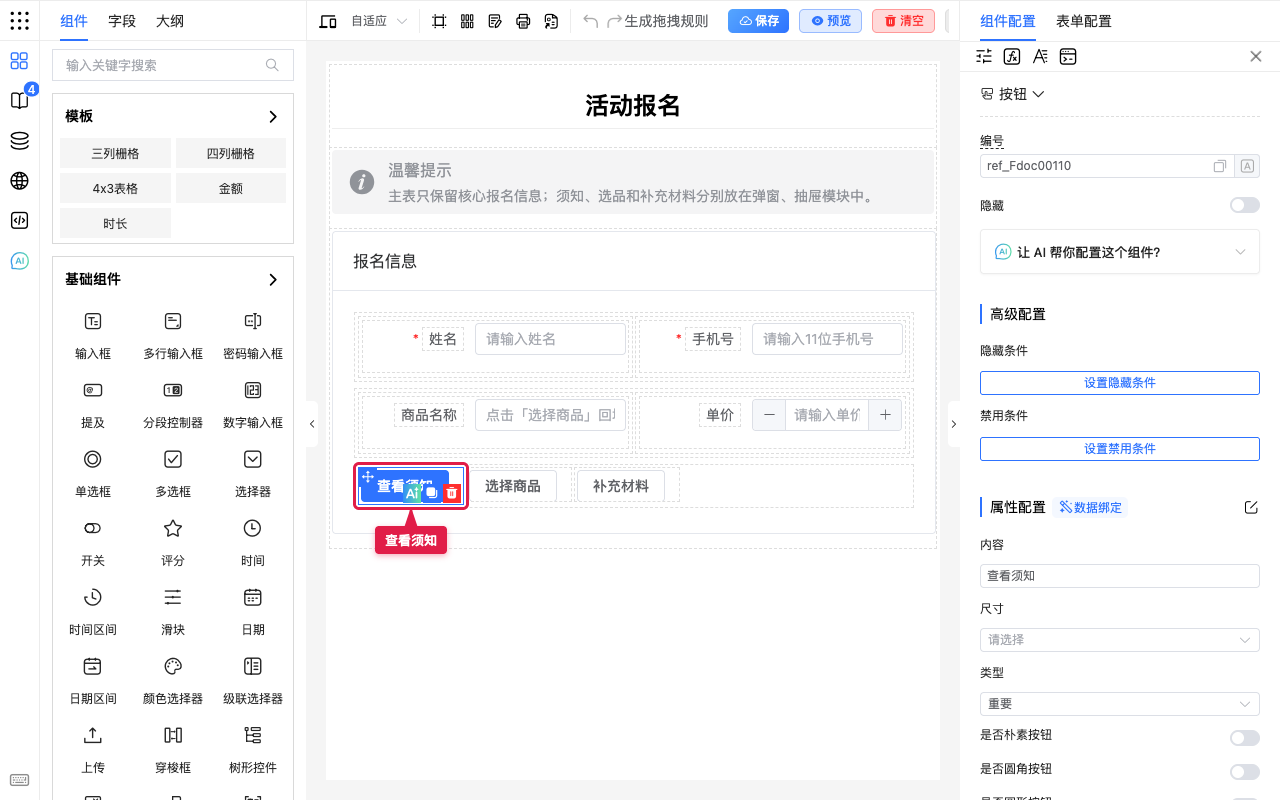1280x800 pixels.
Task: Open the keyboard shortcuts icon at bottom left
Action: pyautogui.click(x=19, y=780)
